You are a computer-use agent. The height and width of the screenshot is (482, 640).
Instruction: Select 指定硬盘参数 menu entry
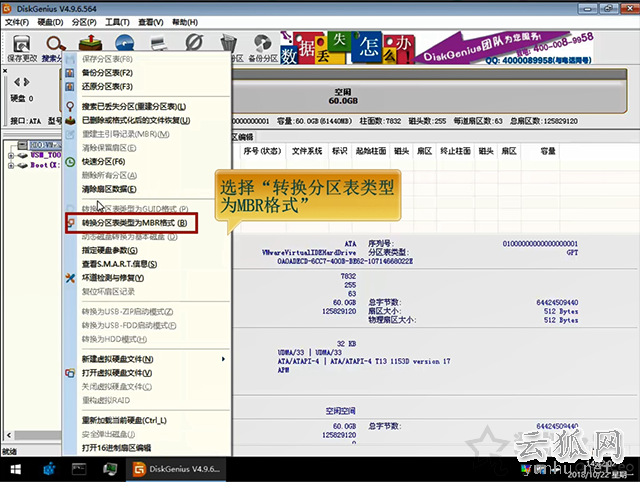point(109,250)
